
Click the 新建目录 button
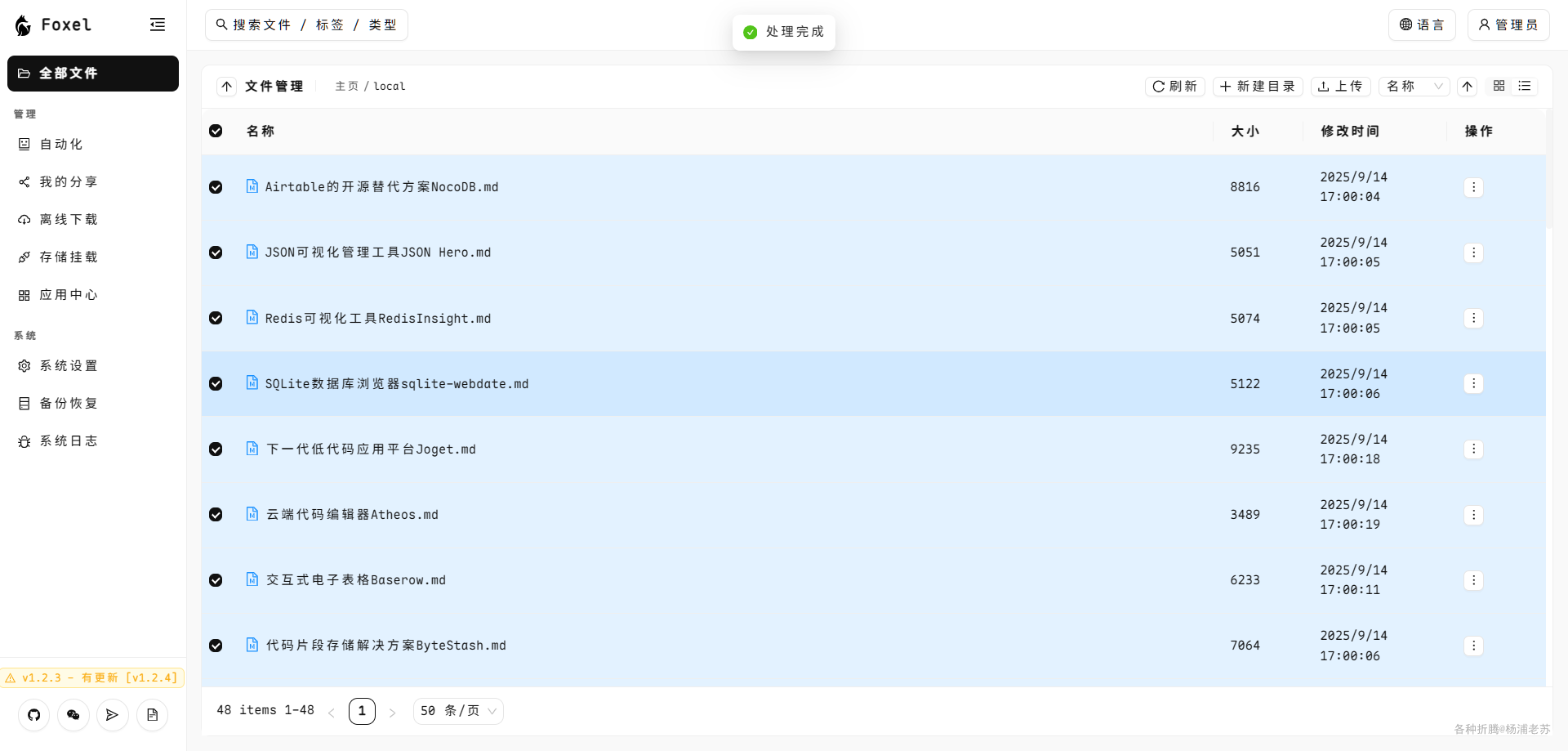[1258, 87]
